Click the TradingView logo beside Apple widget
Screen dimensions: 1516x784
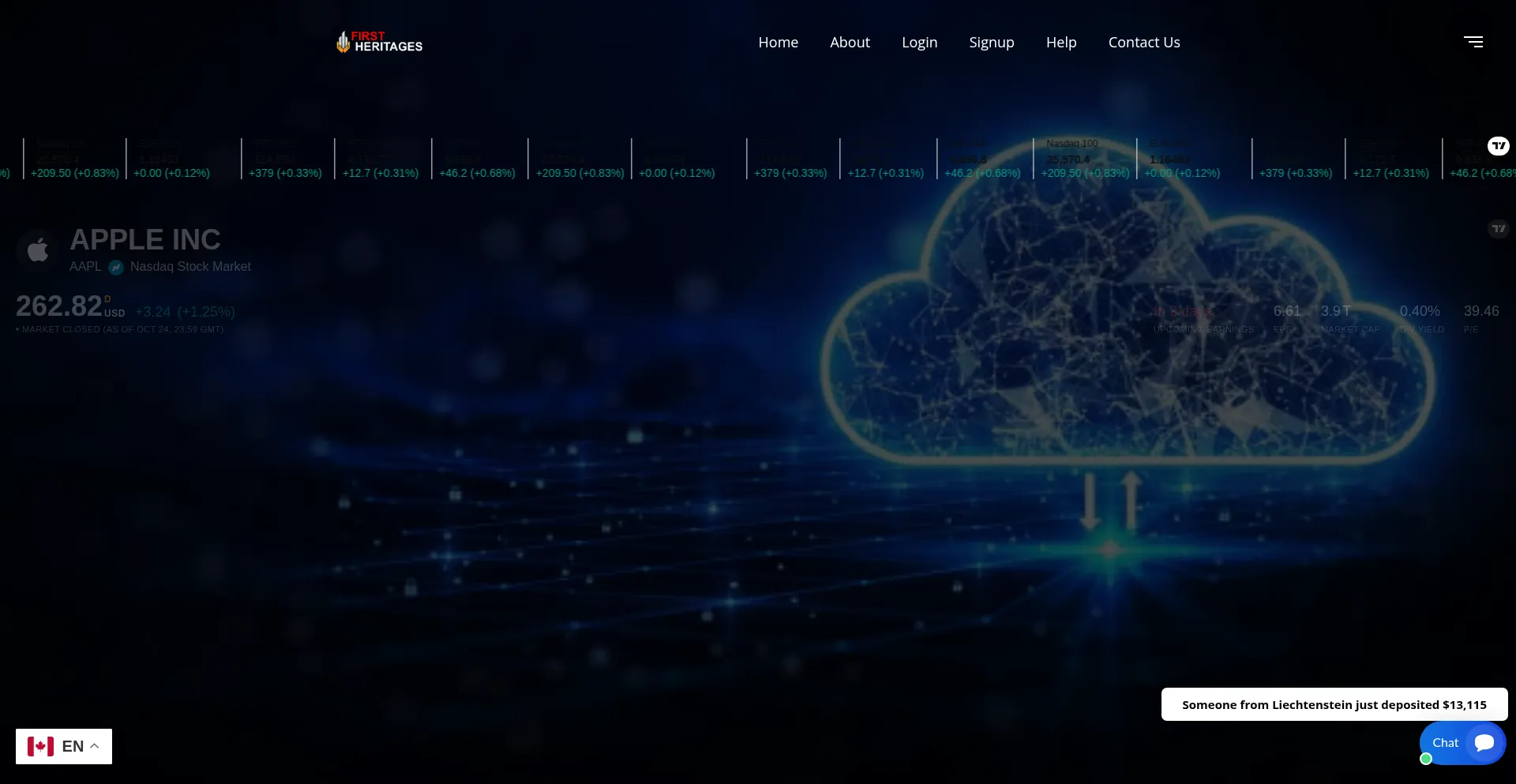pyautogui.click(x=1498, y=229)
